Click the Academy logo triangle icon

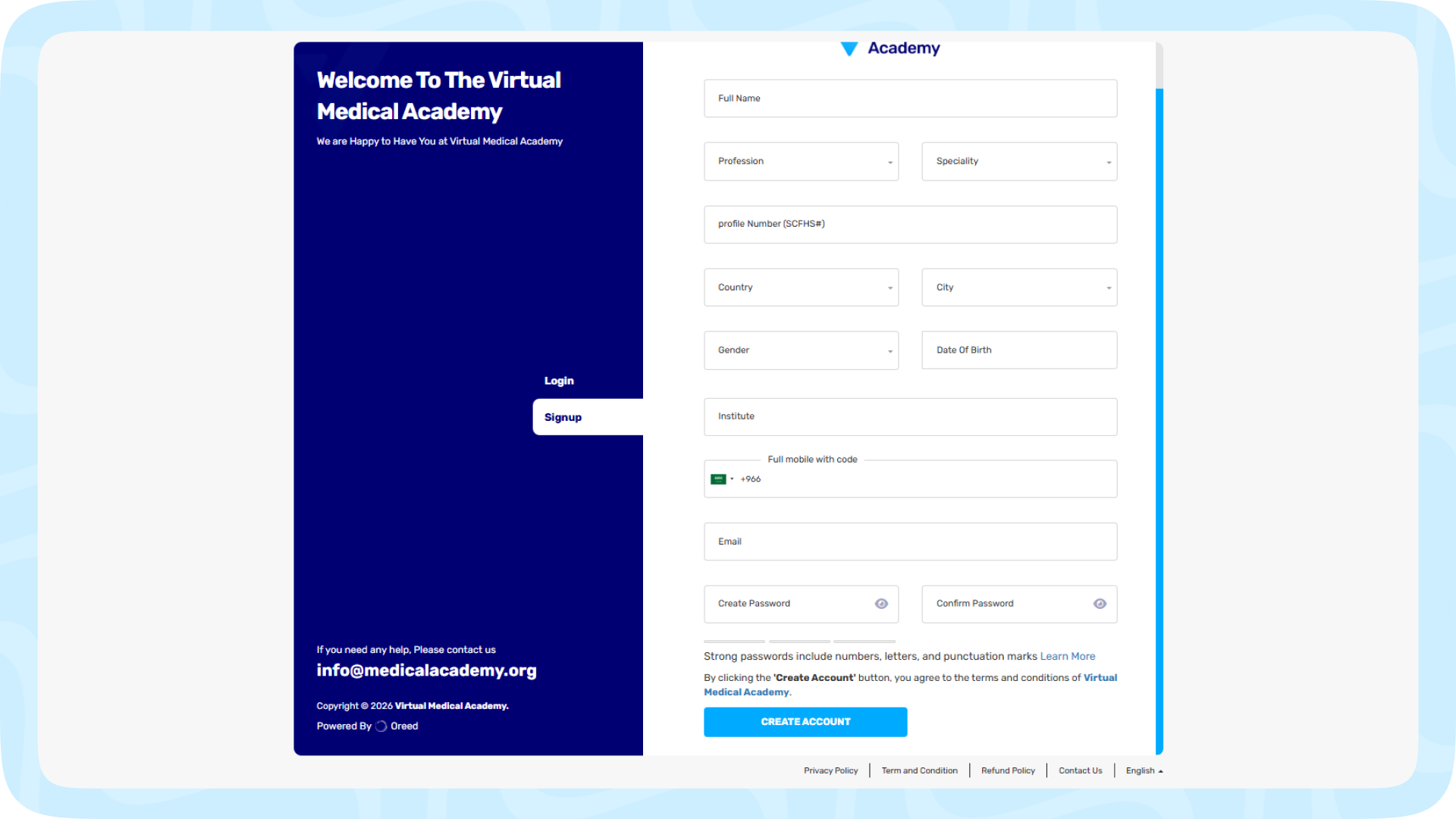849,49
